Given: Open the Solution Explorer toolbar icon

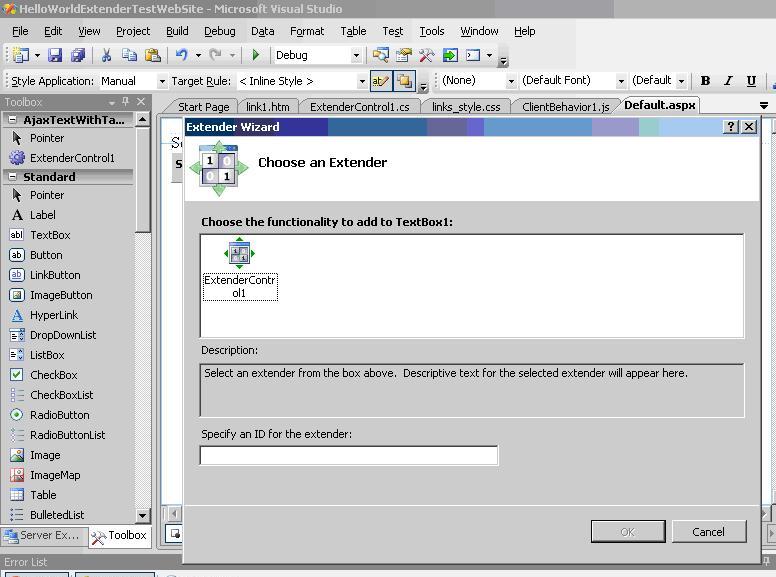Looking at the screenshot, I should point(381,55).
